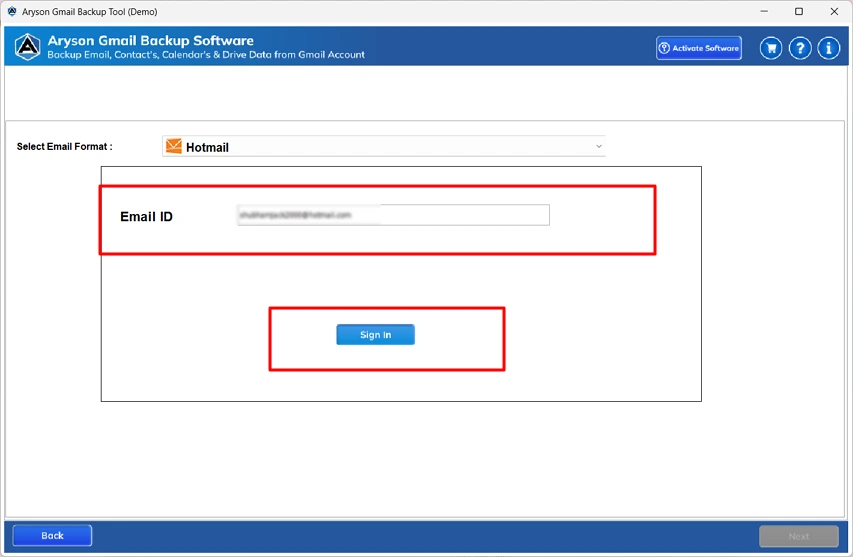853x557 pixels.
Task: Click the title bar app icon
Action: click(x=12, y=11)
